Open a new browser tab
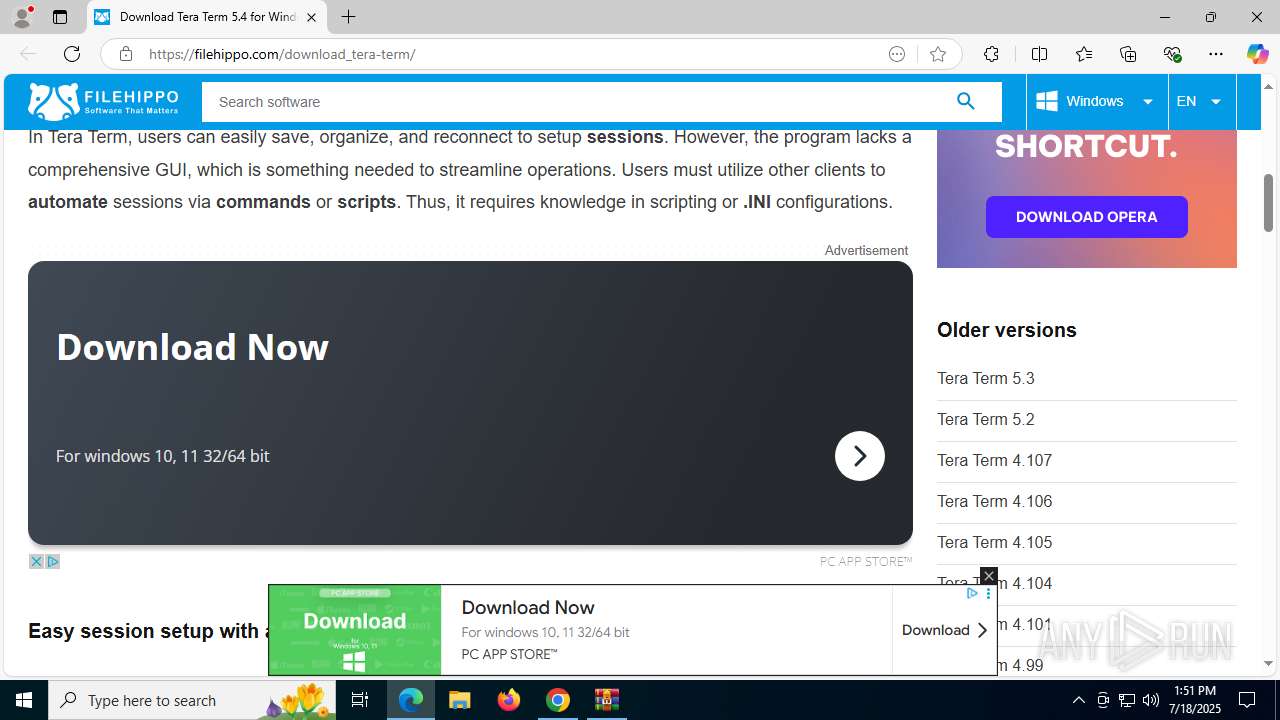Image resolution: width=1280 pixels, height=720 pixels. (348, 17)
